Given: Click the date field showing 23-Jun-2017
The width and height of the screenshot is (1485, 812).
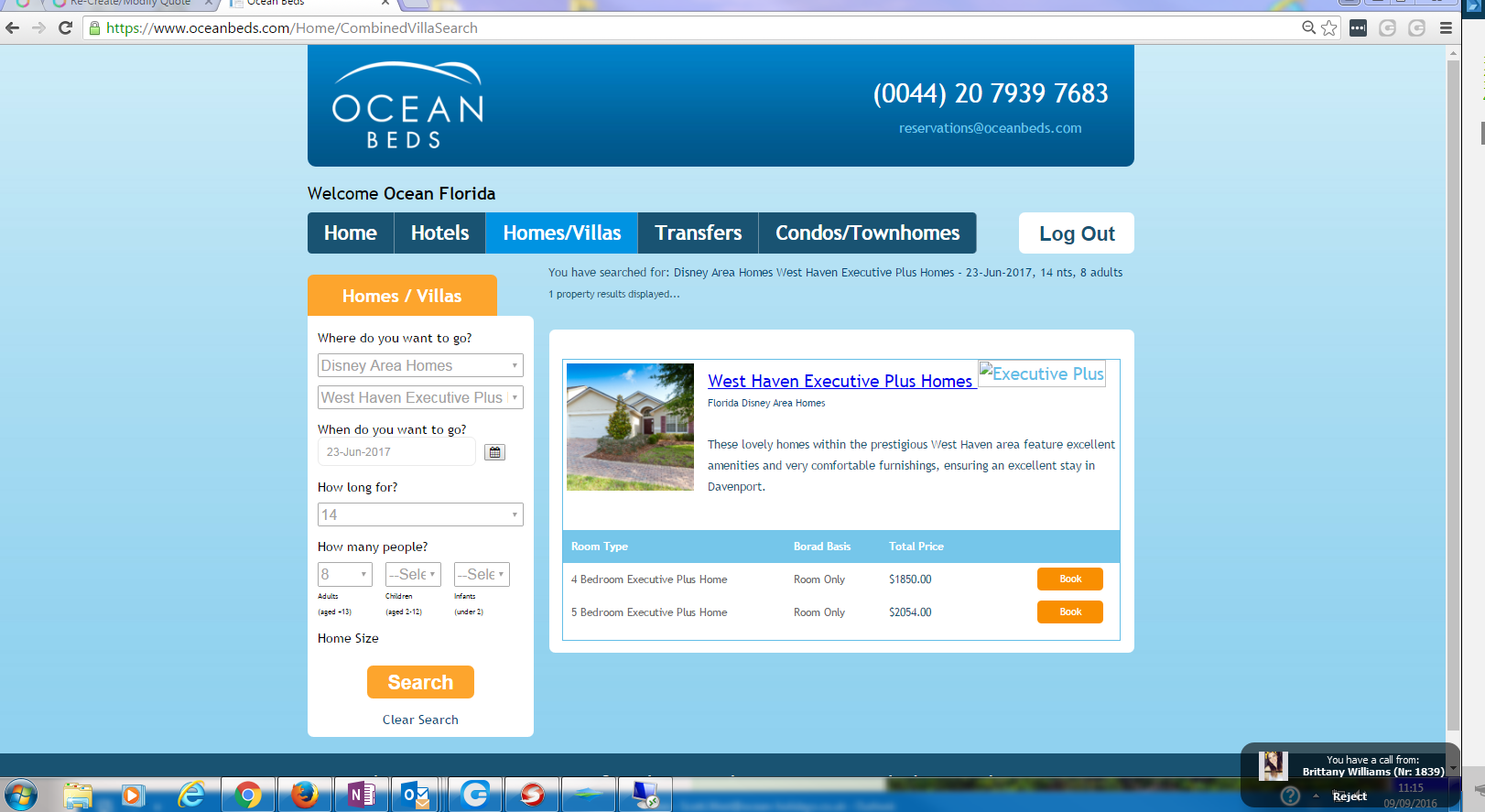Looking at the screenshot, I should point(396,452).
